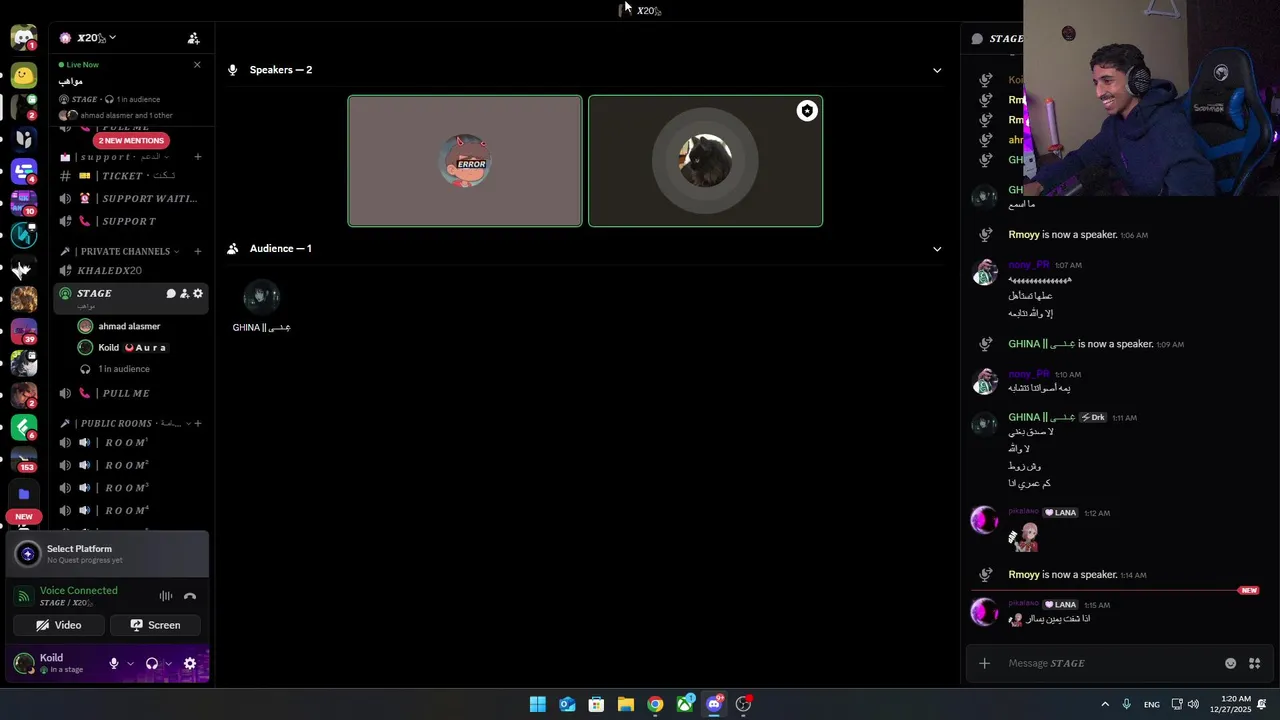Mute microphone in Koild user panel

click(114, 663)
